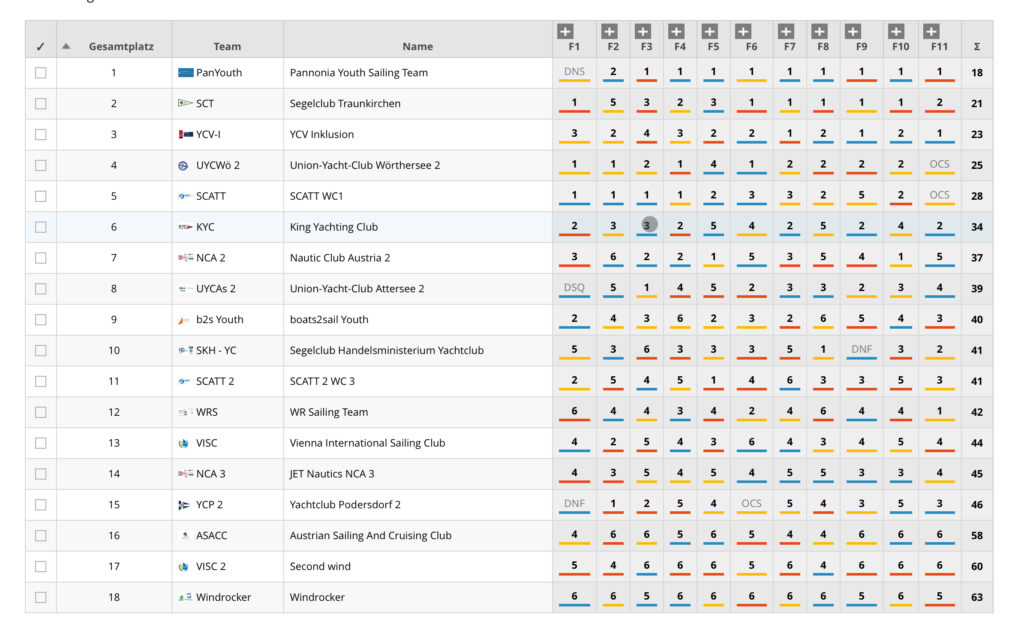1024x630 pixels.
Task: Expand the F3 race column plus icon
Action: [x=643, y=31]
